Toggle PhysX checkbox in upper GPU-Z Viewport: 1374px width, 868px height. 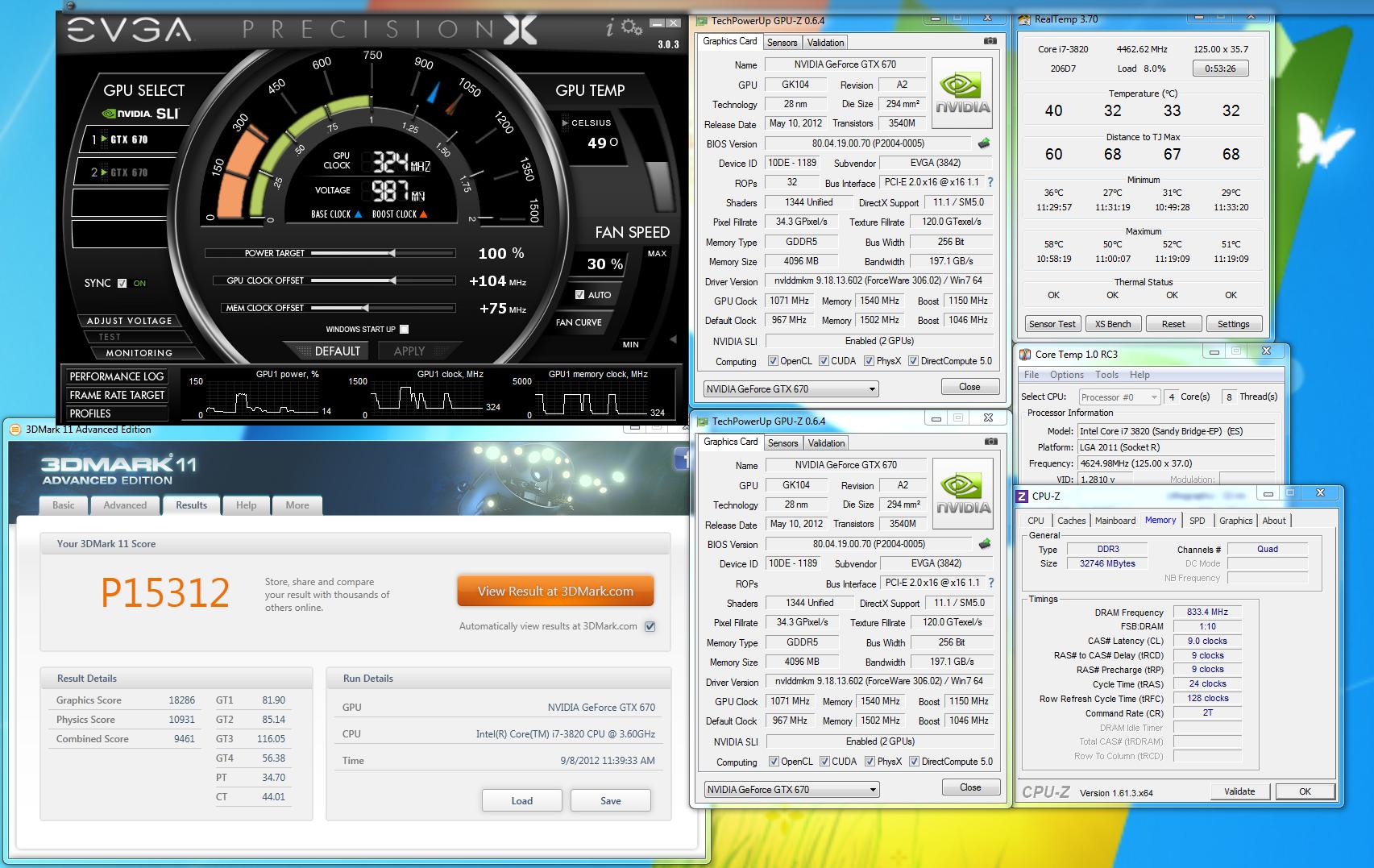[x=870, y=361]
